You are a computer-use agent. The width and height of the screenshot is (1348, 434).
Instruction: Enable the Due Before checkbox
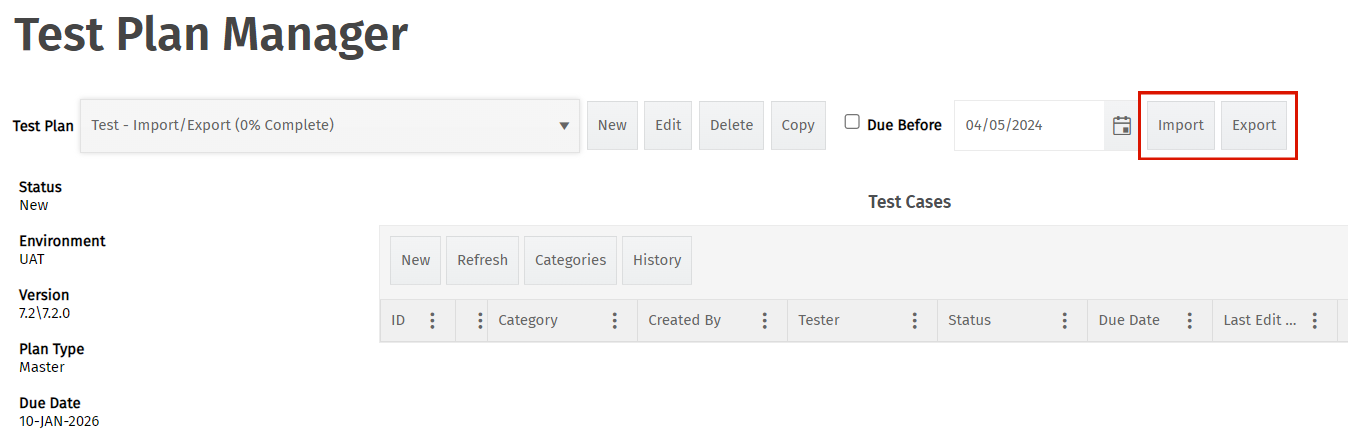tap(852, 122)
